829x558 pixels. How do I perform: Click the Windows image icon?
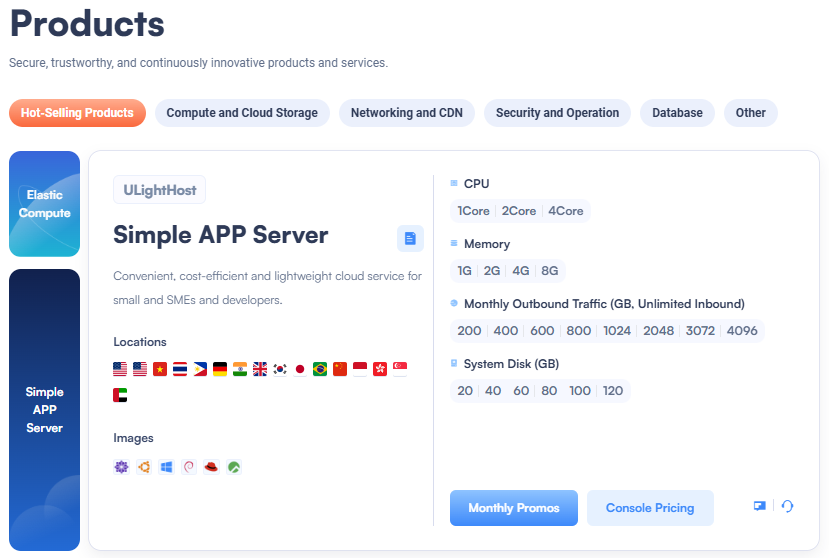coord(166,467)
